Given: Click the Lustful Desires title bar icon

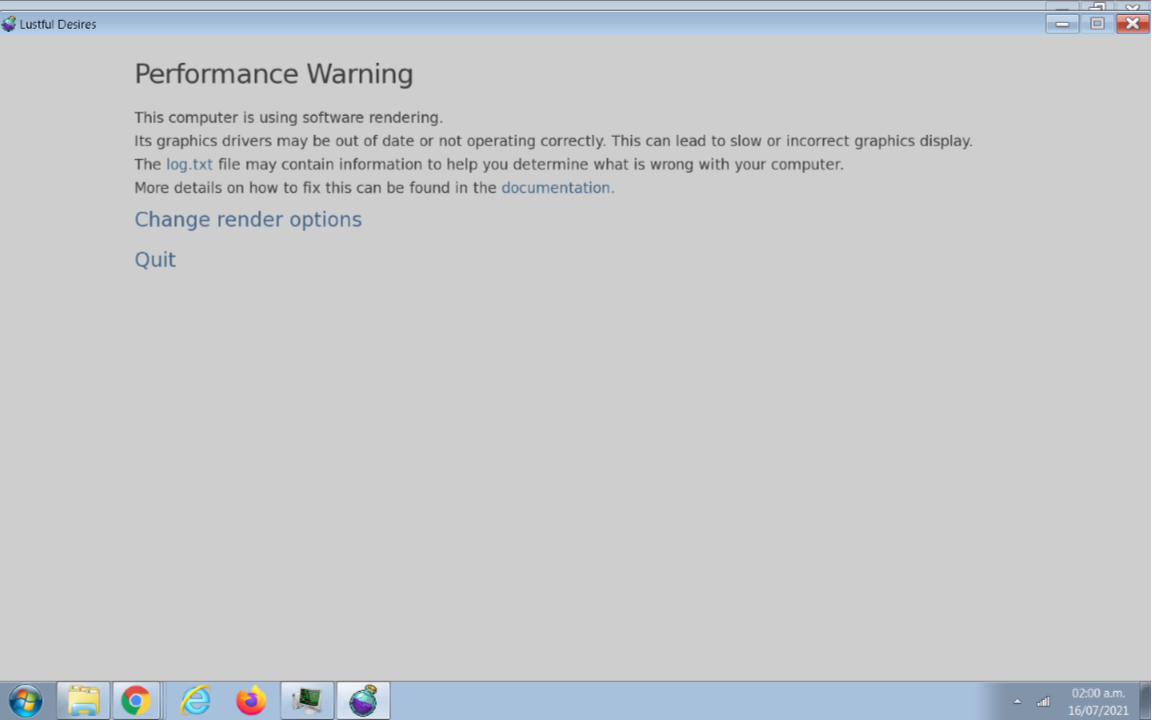Looking at the screenshot, I should click(x=8, y=24).
